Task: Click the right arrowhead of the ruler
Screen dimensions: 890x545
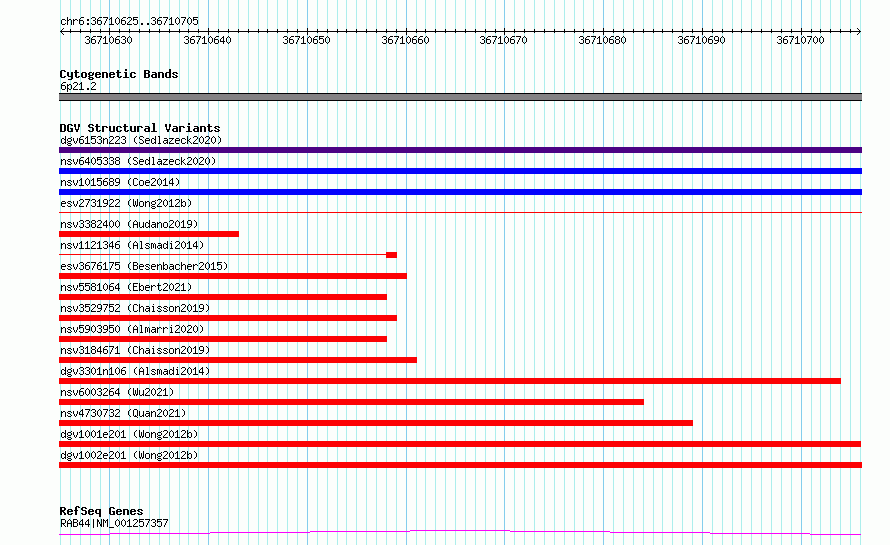Action: [859, 31]
